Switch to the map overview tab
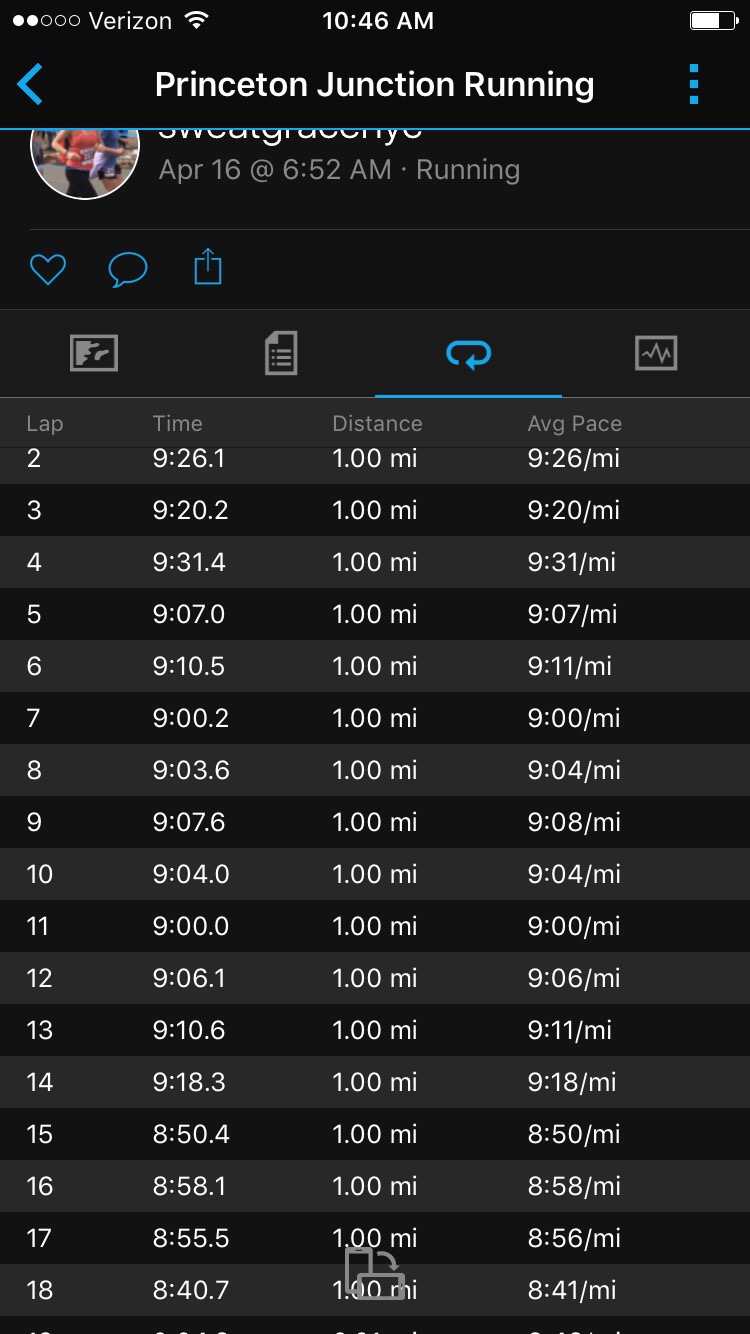Screen dimensions: 750x1334 [x=94, y=353]
